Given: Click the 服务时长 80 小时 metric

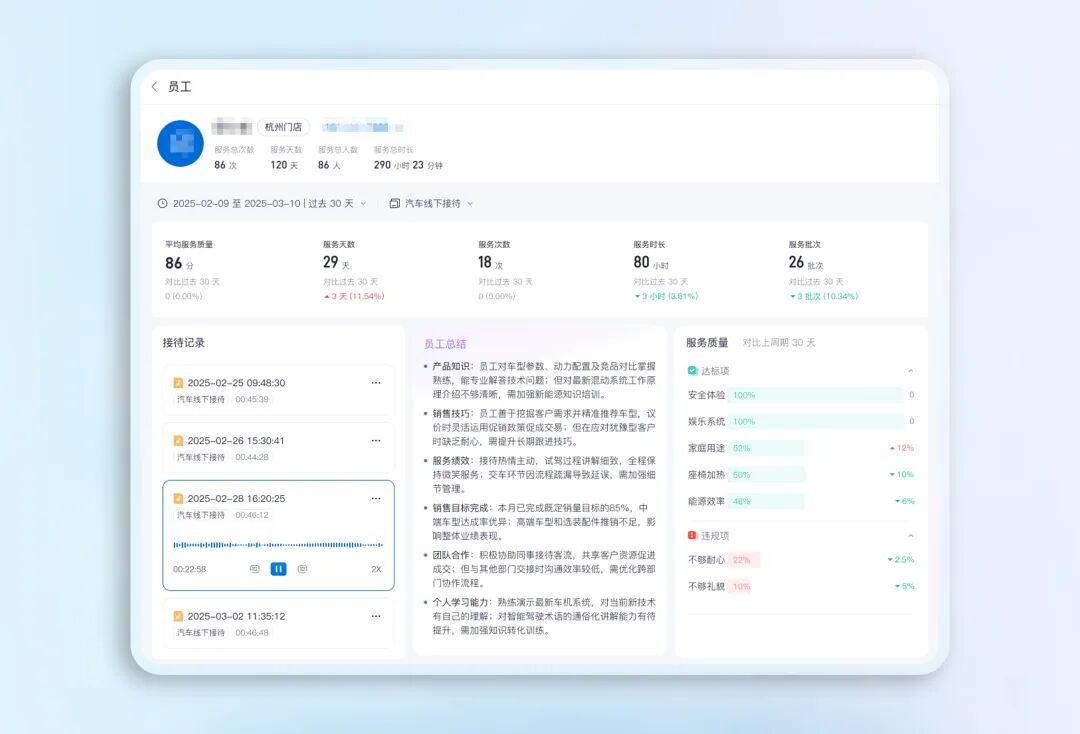Looking at the screenshot, I should pos(665,270).
